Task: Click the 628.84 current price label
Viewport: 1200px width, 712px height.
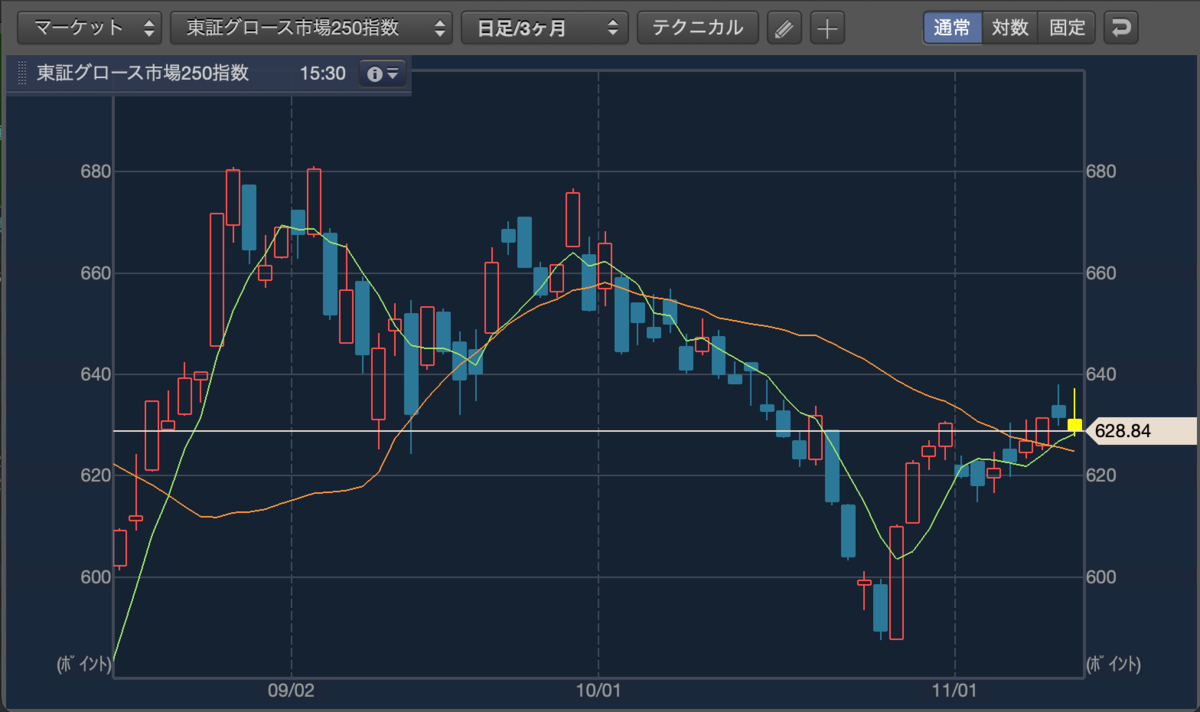Action: pos(1143,431)
